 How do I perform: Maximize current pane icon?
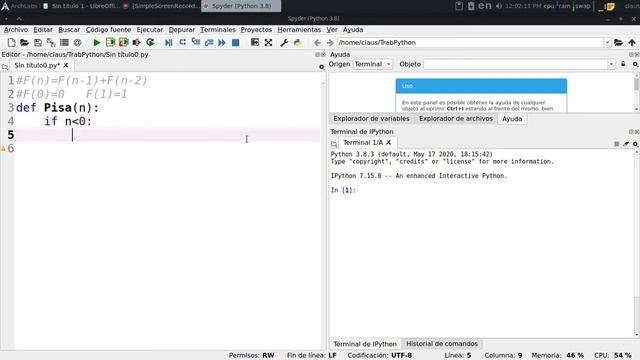[255, 42]
